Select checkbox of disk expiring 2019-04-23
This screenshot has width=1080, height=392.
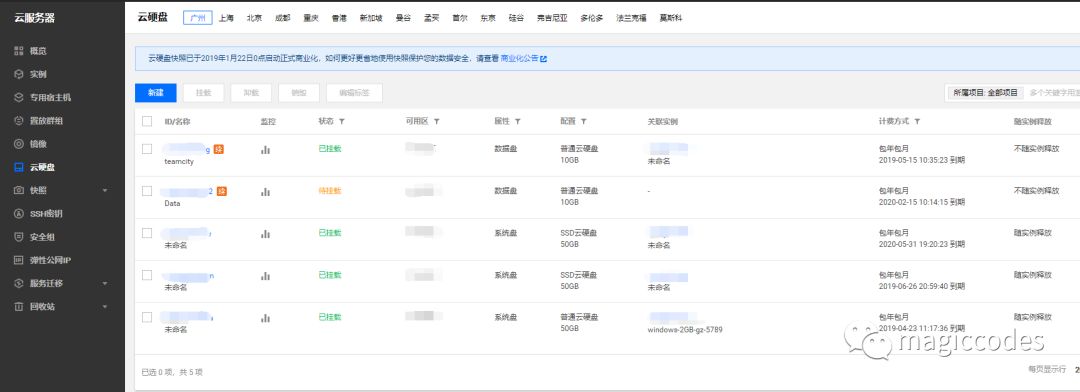click(x=147, y=317)
